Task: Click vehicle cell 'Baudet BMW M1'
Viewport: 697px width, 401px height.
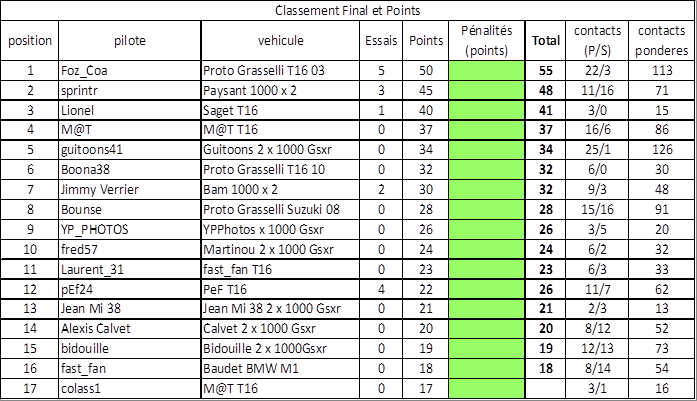Action: (x=280, y=369)
